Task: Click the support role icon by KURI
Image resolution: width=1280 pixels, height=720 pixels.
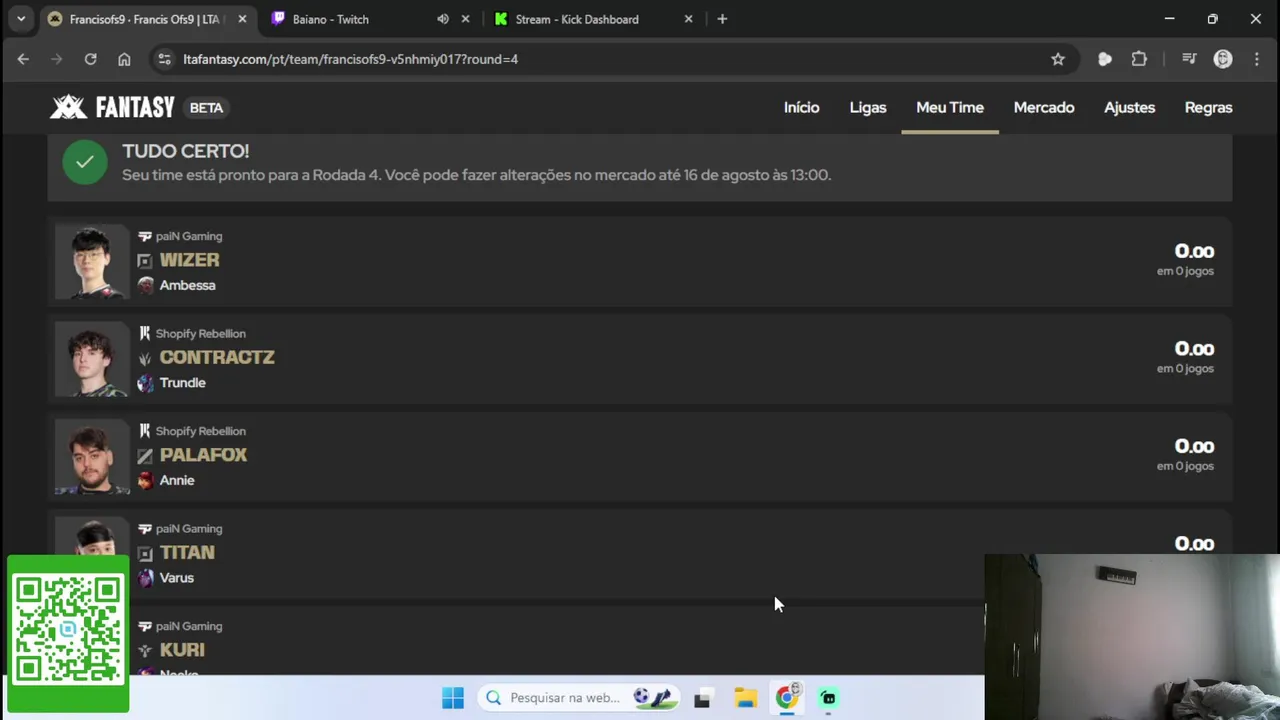Action: [x=145, y=651]
